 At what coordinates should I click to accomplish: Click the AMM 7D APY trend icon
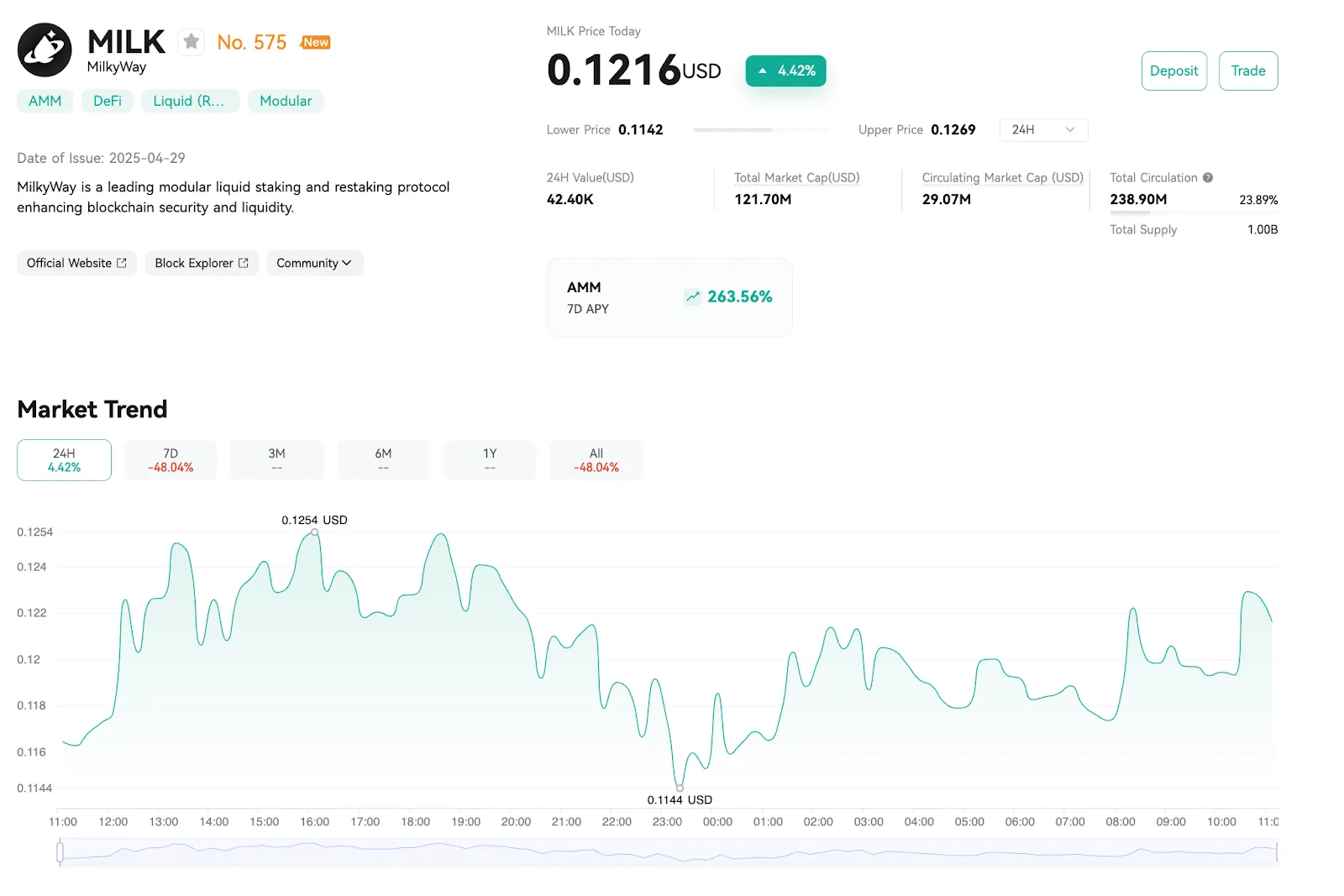(692, 296)
